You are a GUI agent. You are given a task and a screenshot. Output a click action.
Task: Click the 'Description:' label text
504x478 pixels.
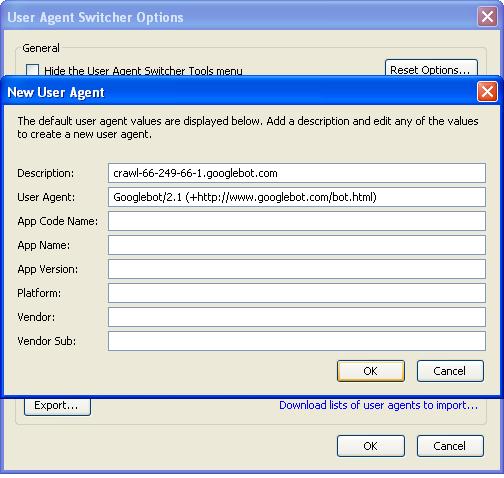pyautogui.click(x=46, y=173)
